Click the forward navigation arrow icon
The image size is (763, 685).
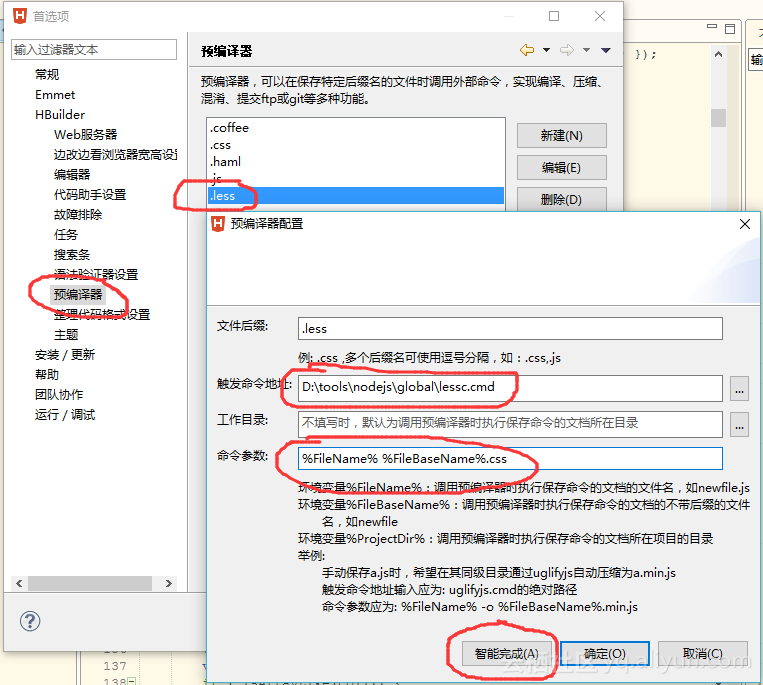pyautogui.click(x=567, y=50)
